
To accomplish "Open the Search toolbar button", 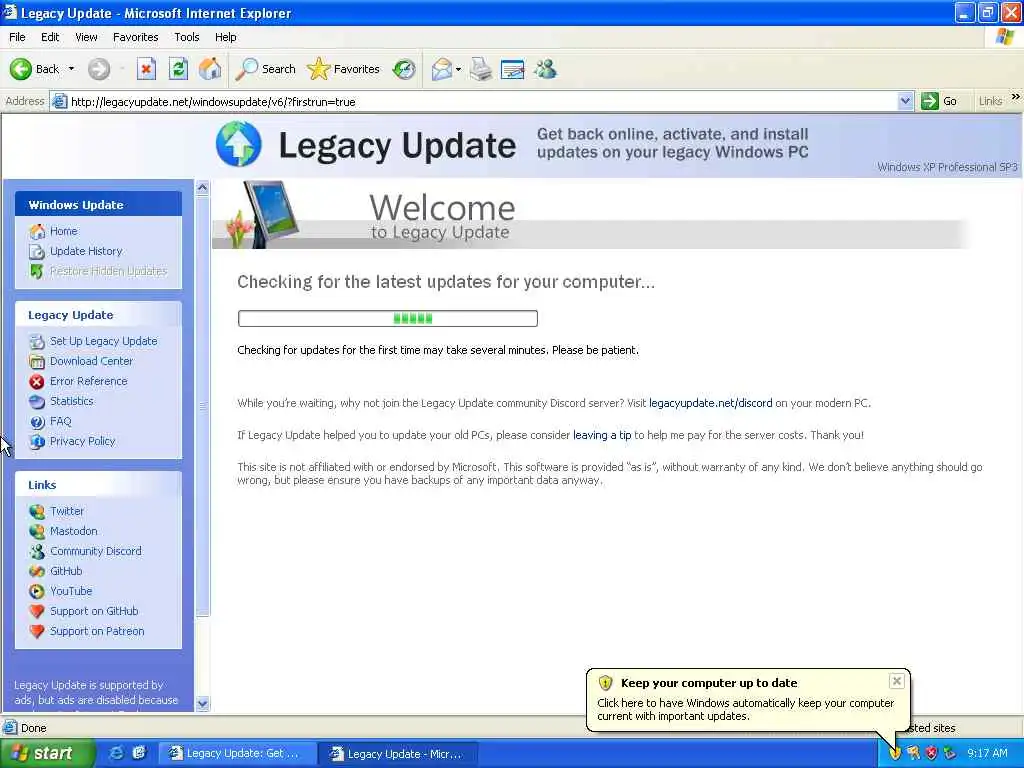I will coord(265,69).
